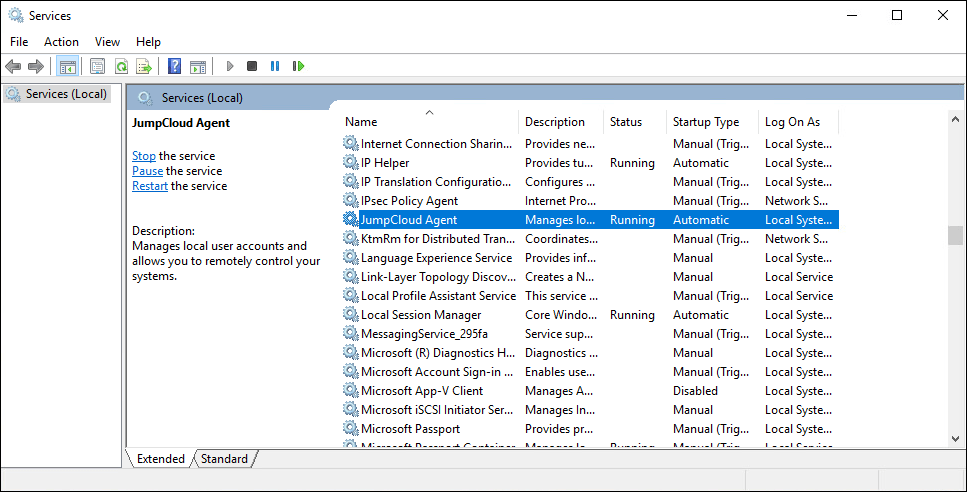The height and width of the screenshot is (492, 967).
Task: Click Running status of IP Helper
Action: [x=632, y=163]
